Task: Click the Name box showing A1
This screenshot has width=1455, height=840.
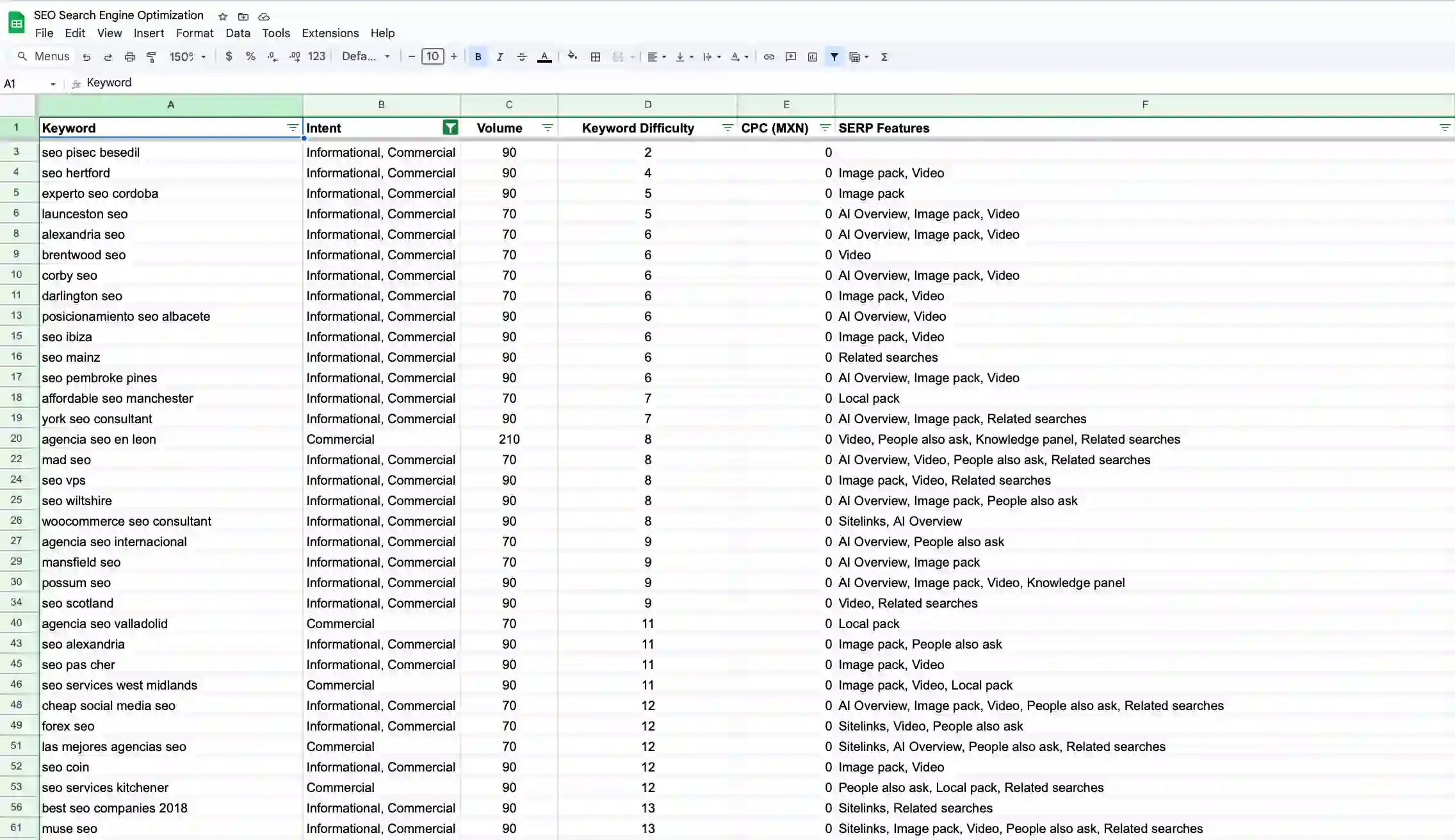Action: pos(26,84)
